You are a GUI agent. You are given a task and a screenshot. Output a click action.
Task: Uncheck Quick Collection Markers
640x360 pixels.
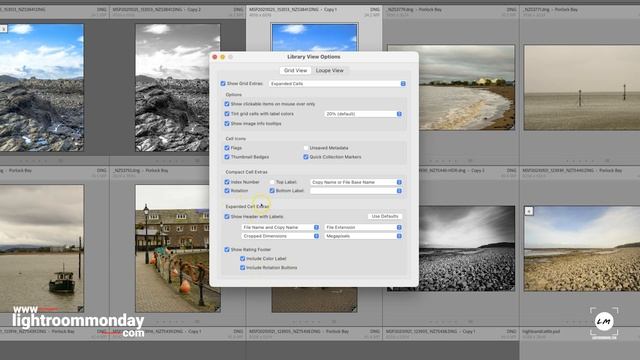[306, 157]
